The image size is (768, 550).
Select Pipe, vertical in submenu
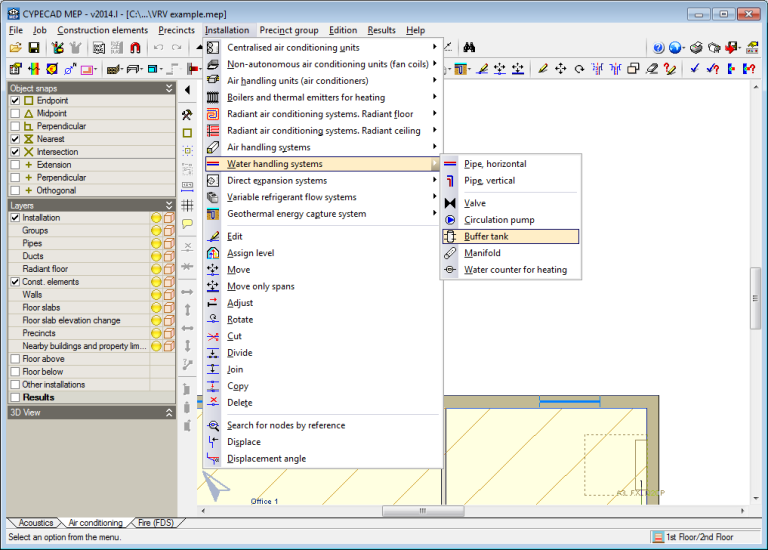pos(511,181)
